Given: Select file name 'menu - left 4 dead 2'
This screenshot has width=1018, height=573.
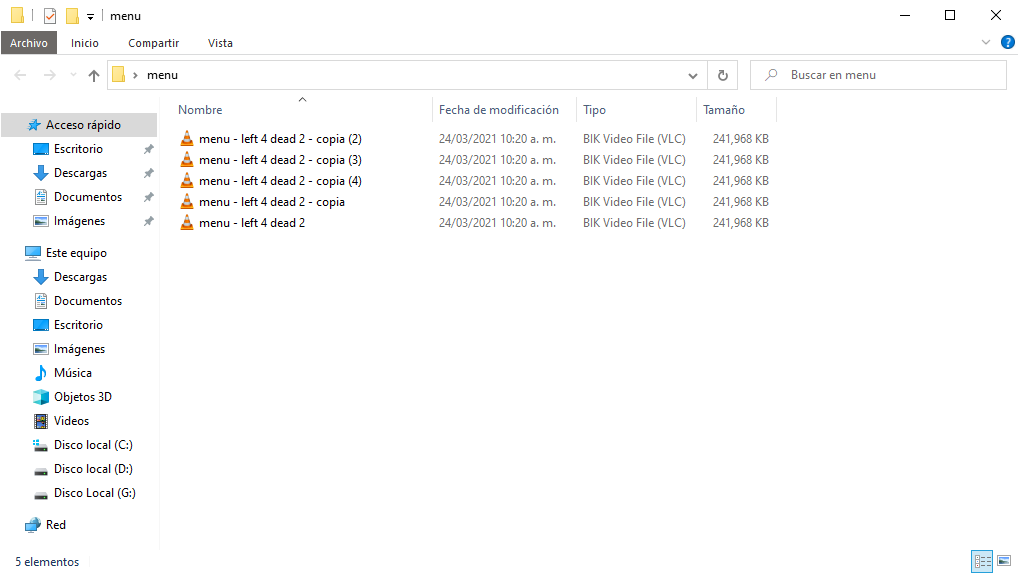Looking at the screenshot, I should click(x=252, y=223).
